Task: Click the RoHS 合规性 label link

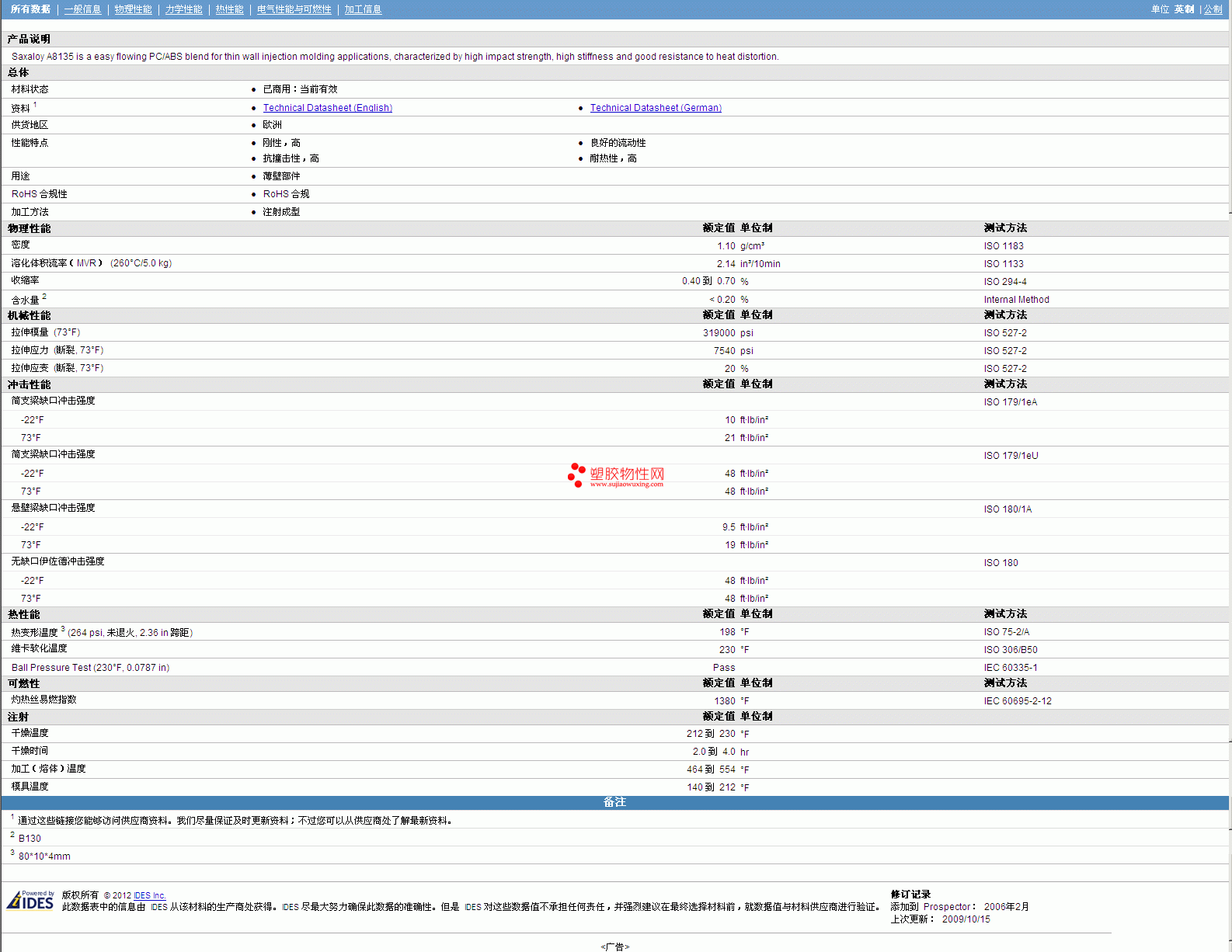Action: (40, 194)
